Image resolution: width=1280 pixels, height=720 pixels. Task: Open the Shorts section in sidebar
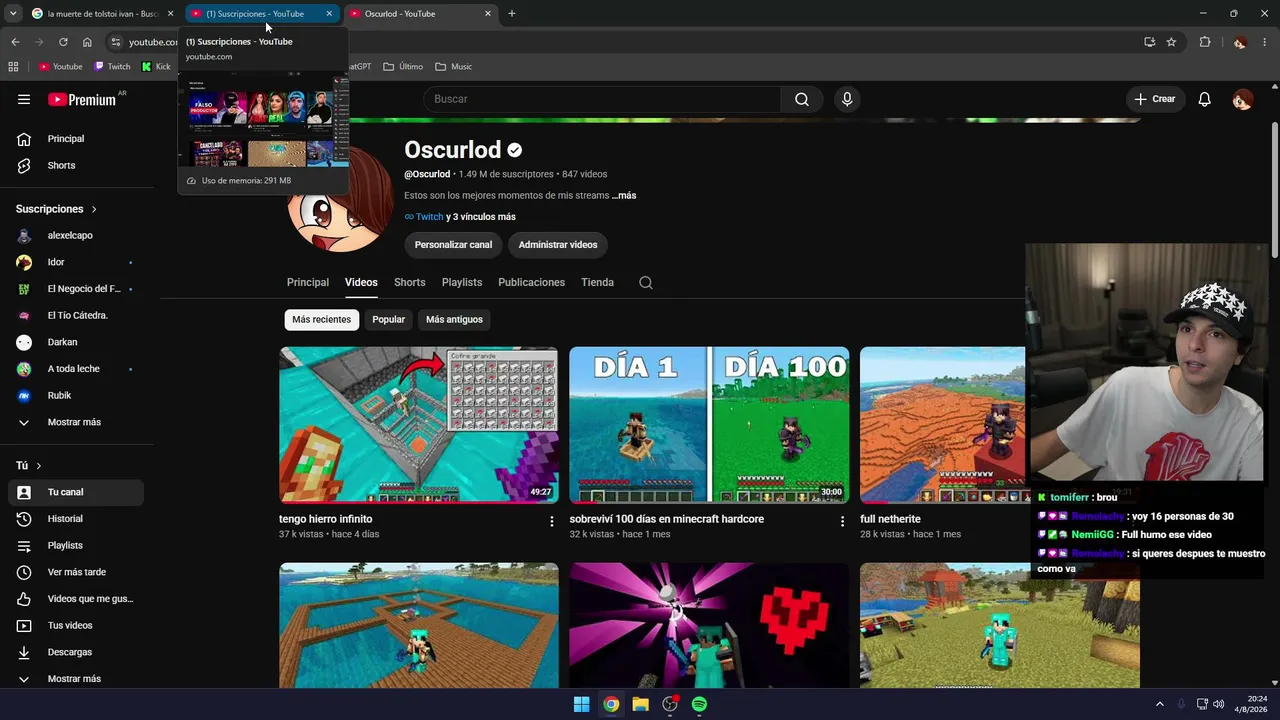click(x=76, y=166)
